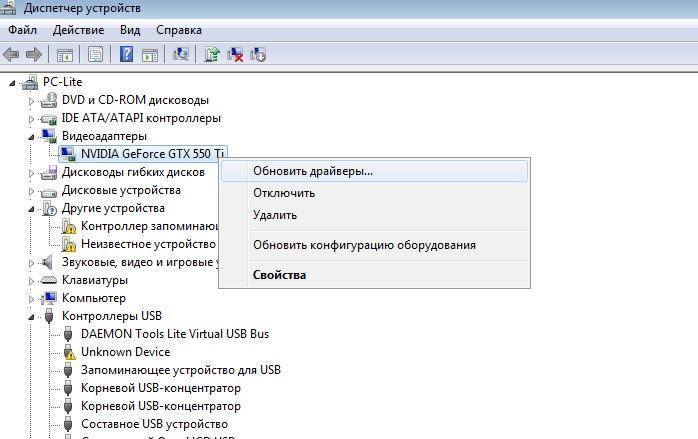The image size is (698, 439).
Task: Choose Свойства in context menu
Action: point(374,275)
